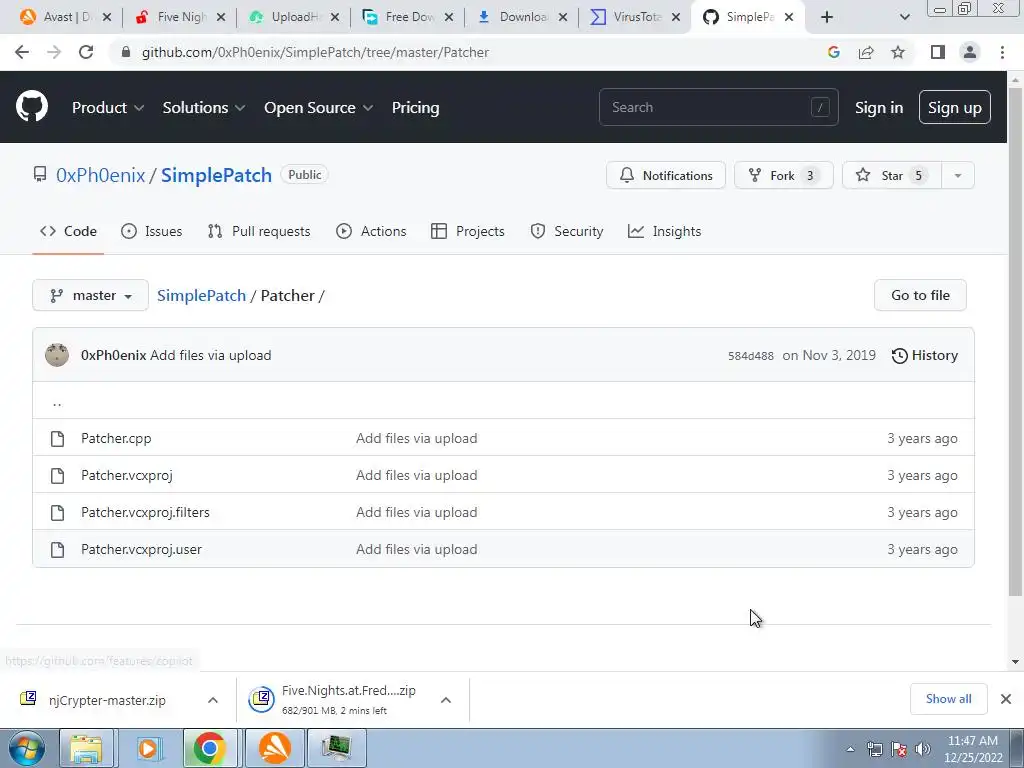Go to parent directory (..)
Screen dimensions: 1024x768
[x=57, y=402]
